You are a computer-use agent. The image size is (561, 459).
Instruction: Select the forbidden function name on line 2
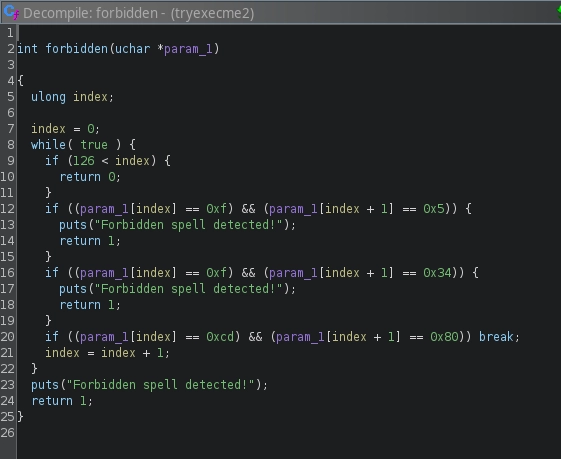click(77, 48)
